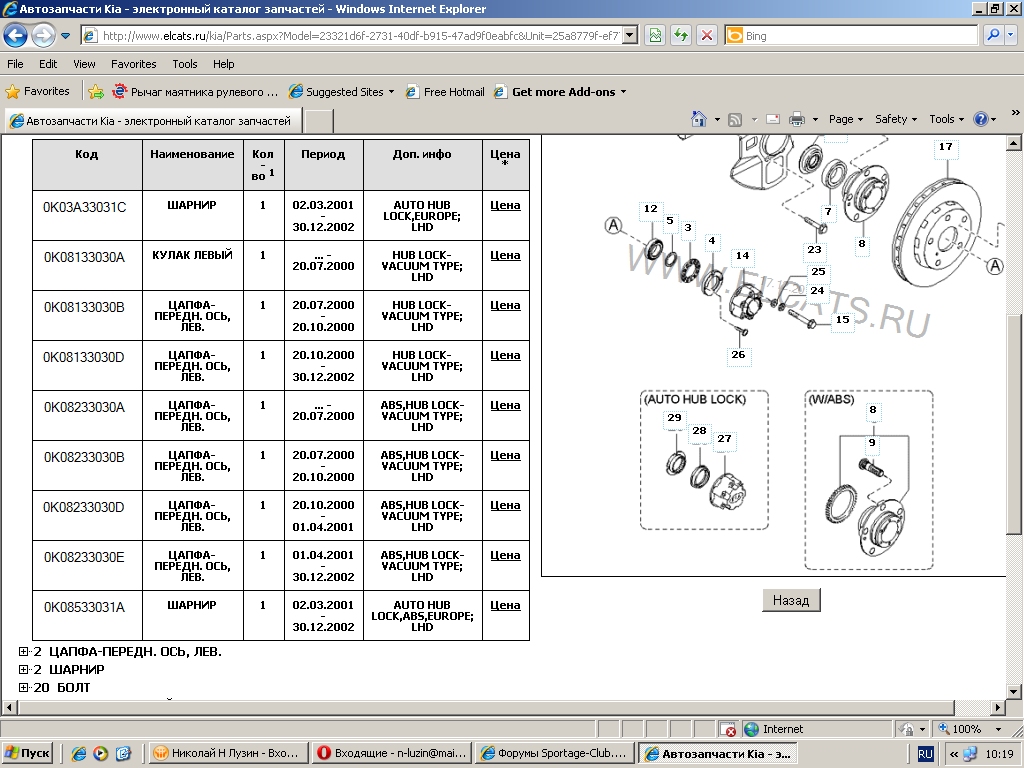Click the Internet security zone indicator
This screenshot has height=768, width=1024.
775,729
